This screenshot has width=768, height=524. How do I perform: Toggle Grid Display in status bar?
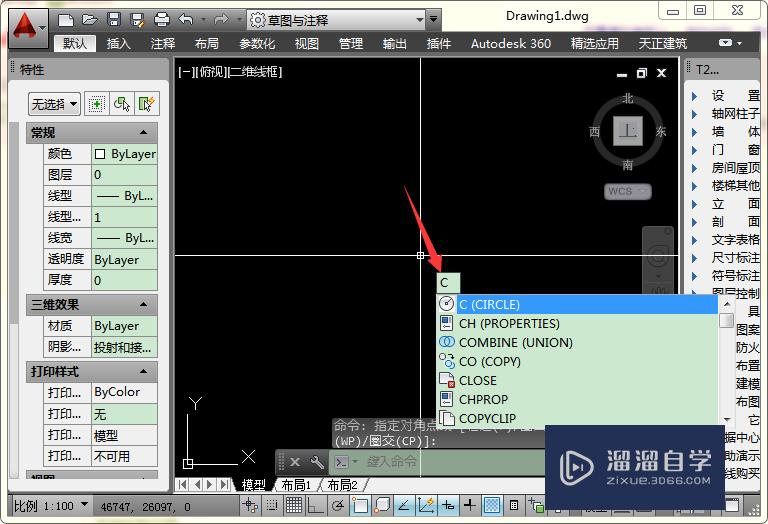coord(294,505)
